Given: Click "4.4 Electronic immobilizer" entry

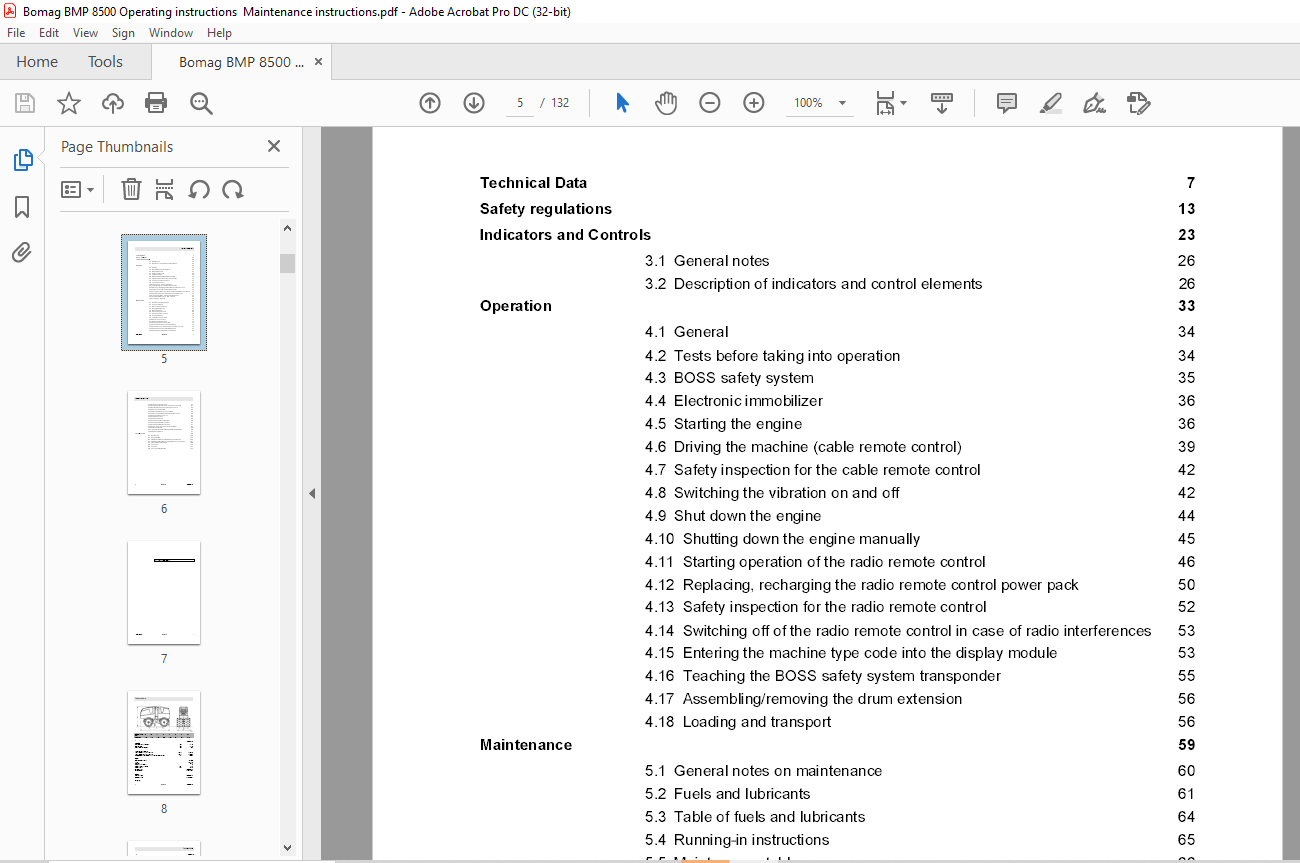Looking at the screenshot, I should click(734, 401).
